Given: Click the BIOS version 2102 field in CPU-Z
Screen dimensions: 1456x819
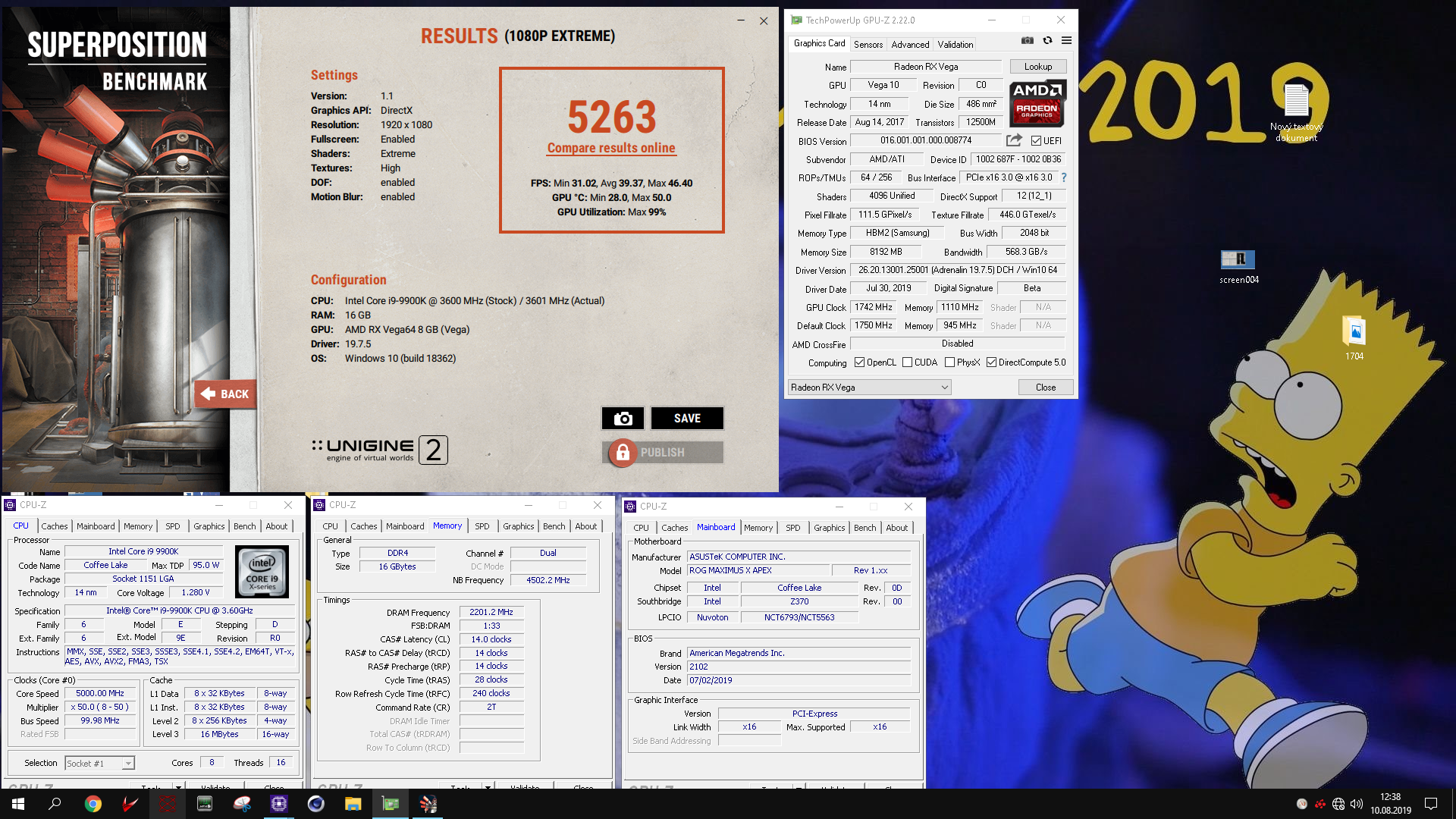Looking at the screenshot, I should [x=799, y=667].
